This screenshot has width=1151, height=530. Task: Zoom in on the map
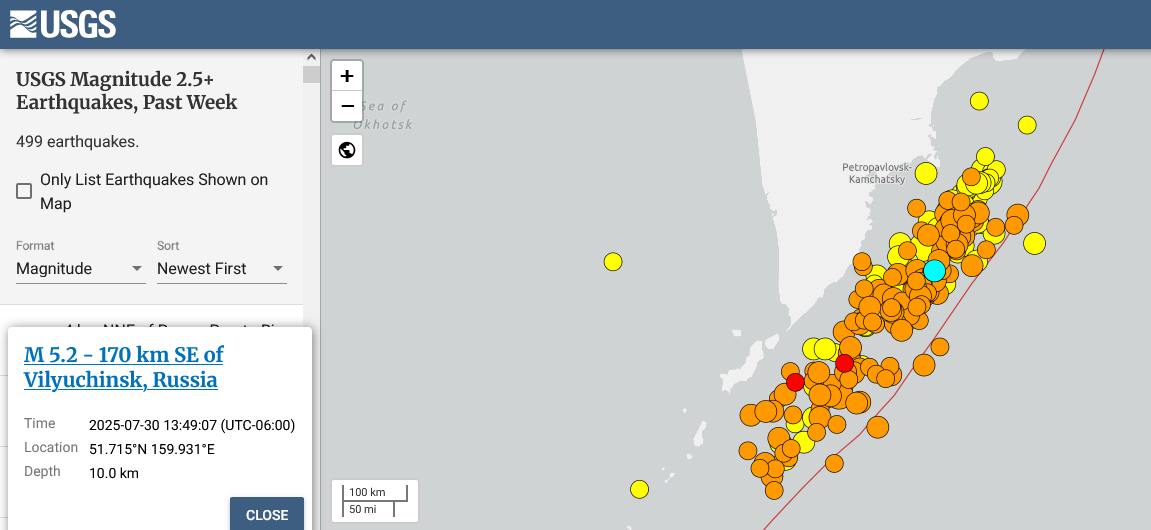[x=347, y=76]
